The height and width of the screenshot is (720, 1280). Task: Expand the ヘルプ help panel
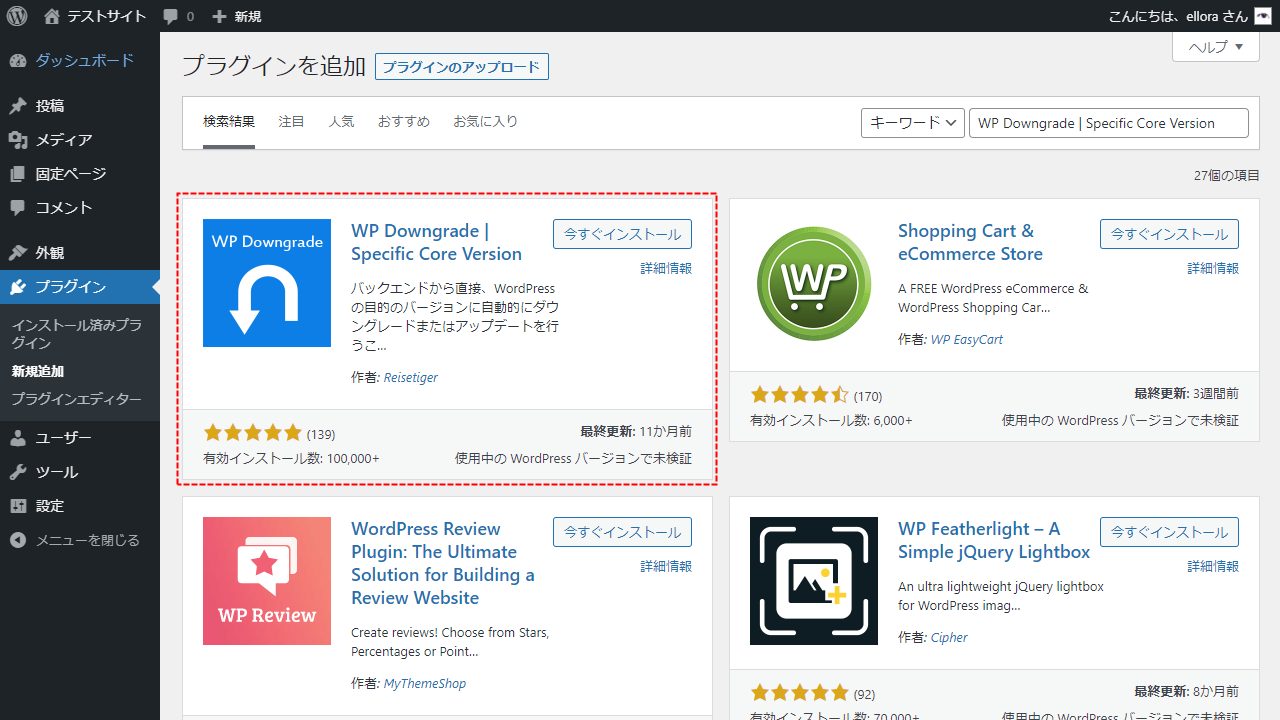click(x=1215, y=47)
